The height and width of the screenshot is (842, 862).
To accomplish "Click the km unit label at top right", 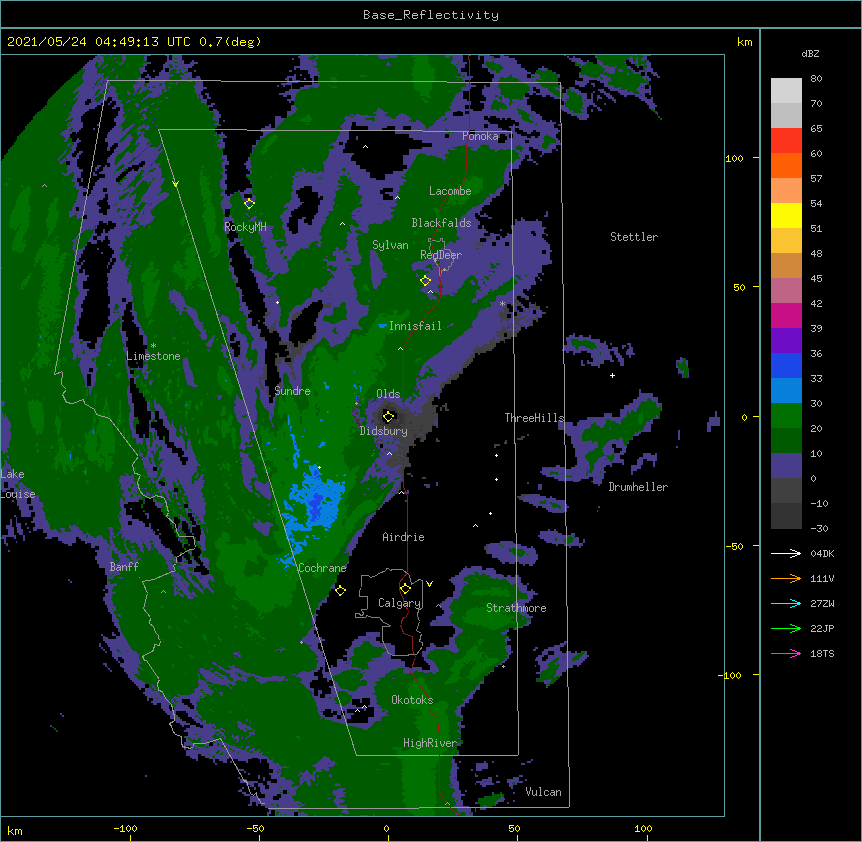I will pyautogui.click(x=744, y=42).
